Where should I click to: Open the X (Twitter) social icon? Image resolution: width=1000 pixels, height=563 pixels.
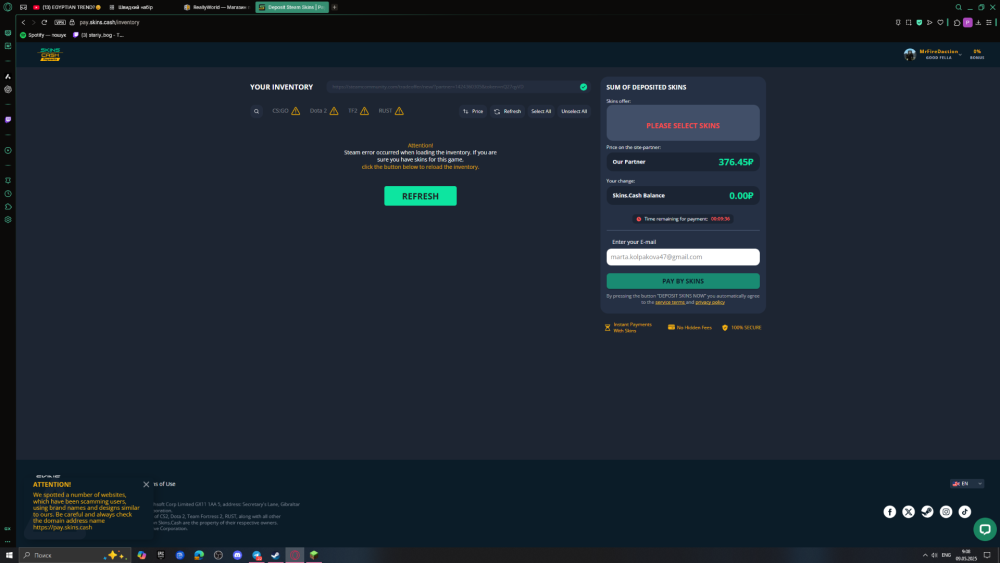pos(908,511)
